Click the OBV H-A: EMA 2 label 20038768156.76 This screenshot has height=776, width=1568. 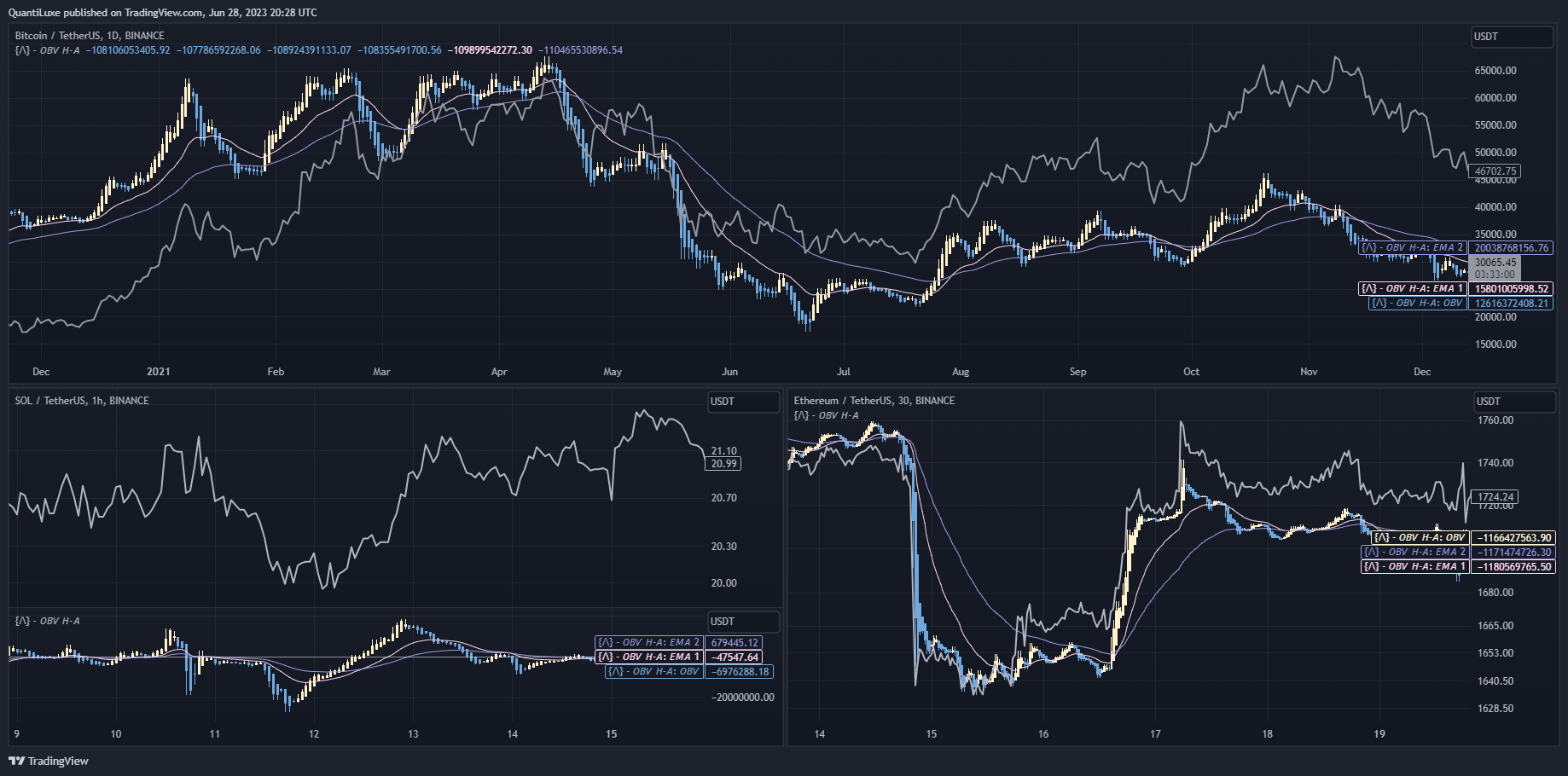[1455, 248]
